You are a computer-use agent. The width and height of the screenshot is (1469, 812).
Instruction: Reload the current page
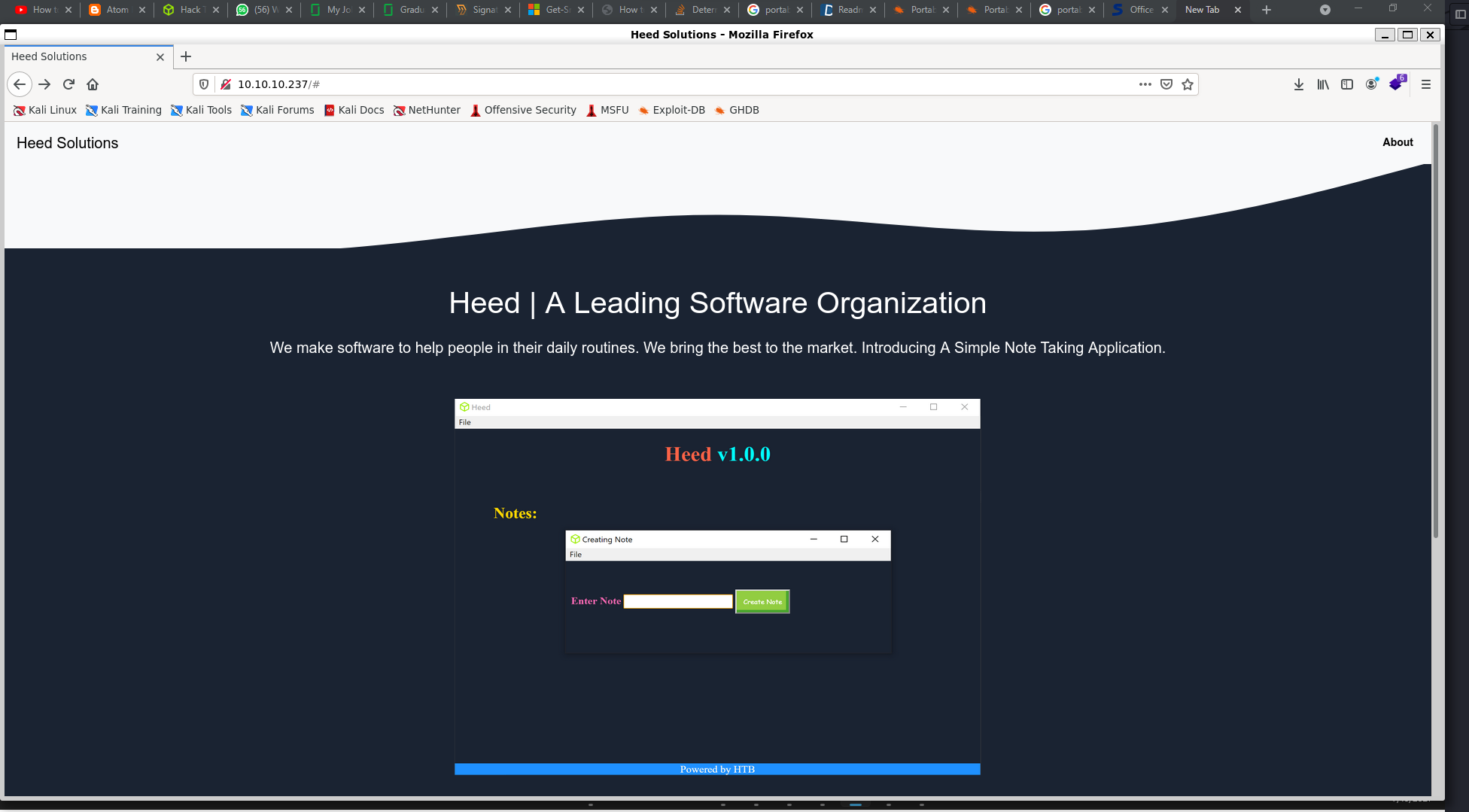pos(68,84)
